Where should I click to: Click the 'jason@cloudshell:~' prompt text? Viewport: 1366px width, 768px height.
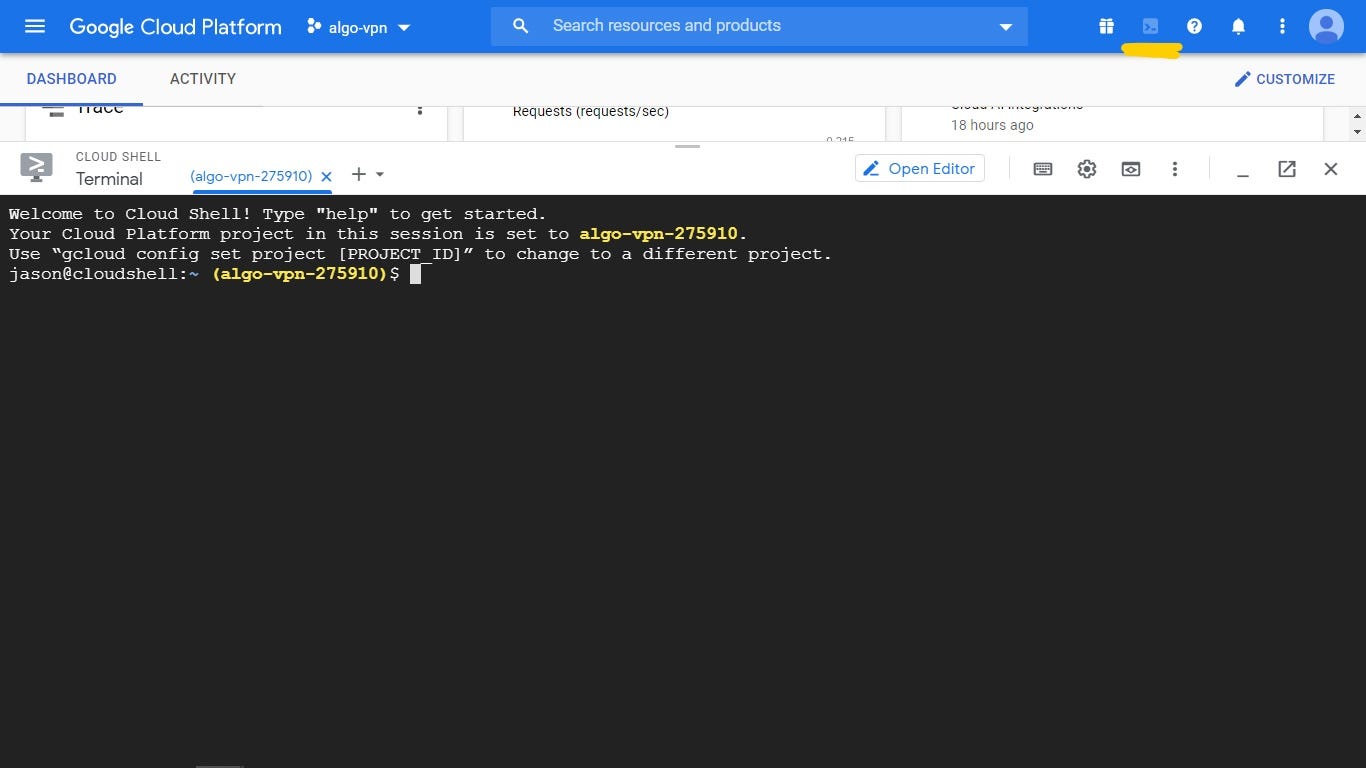[x=104, y=274]
